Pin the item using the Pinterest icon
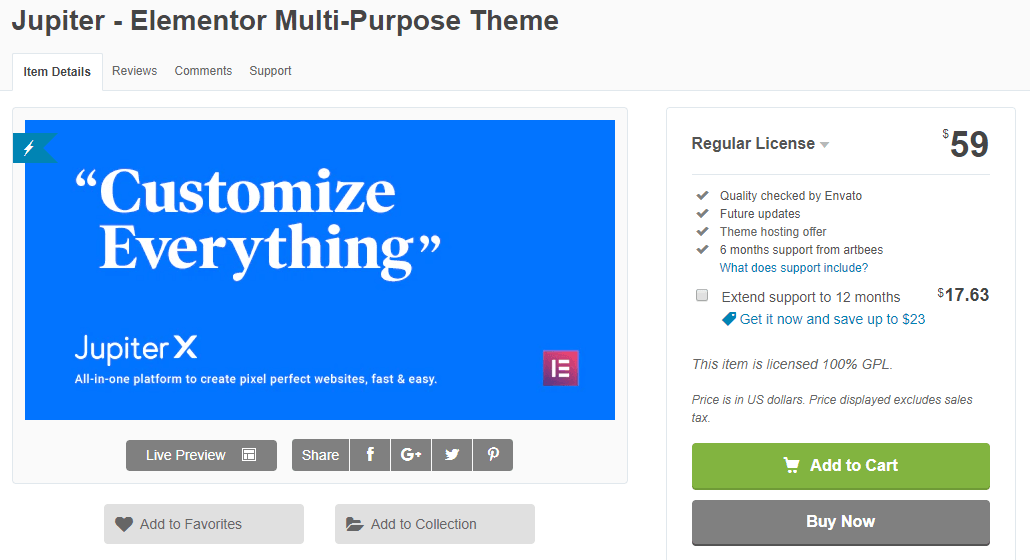 pyautogui.click(x=493, y=455)
